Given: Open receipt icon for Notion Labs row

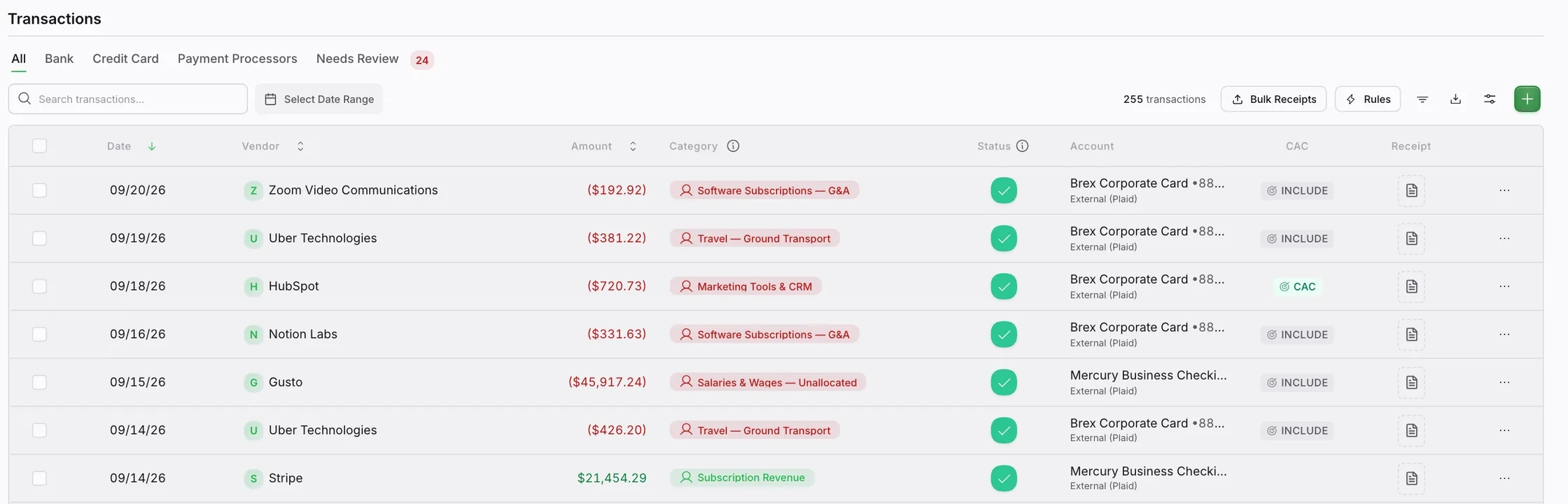Looking at the screenshot, I should 1411,335.
